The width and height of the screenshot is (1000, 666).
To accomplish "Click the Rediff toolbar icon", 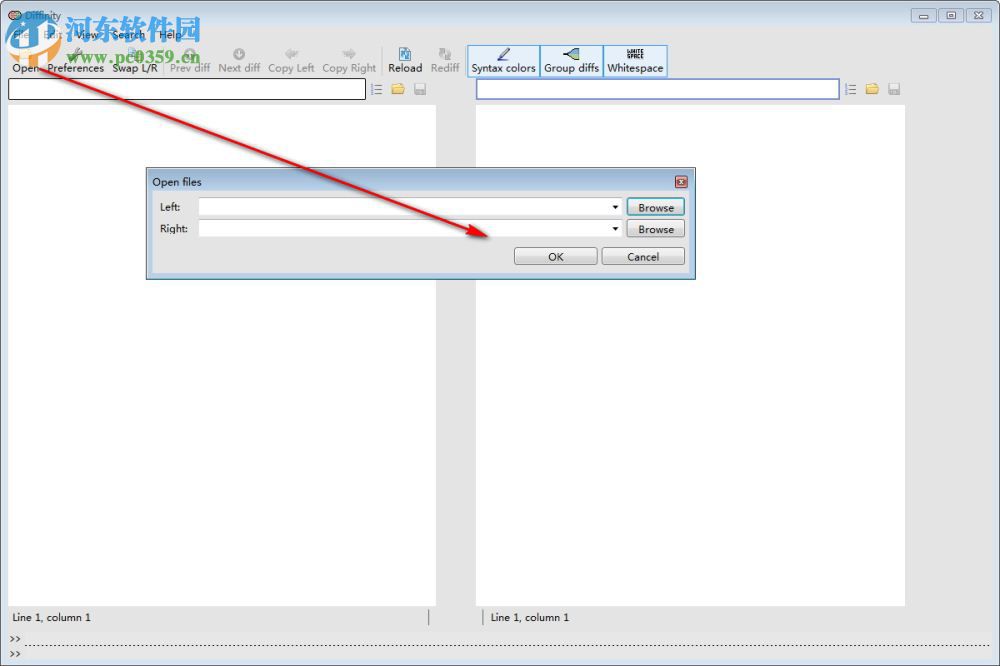I will click(445, 61).
